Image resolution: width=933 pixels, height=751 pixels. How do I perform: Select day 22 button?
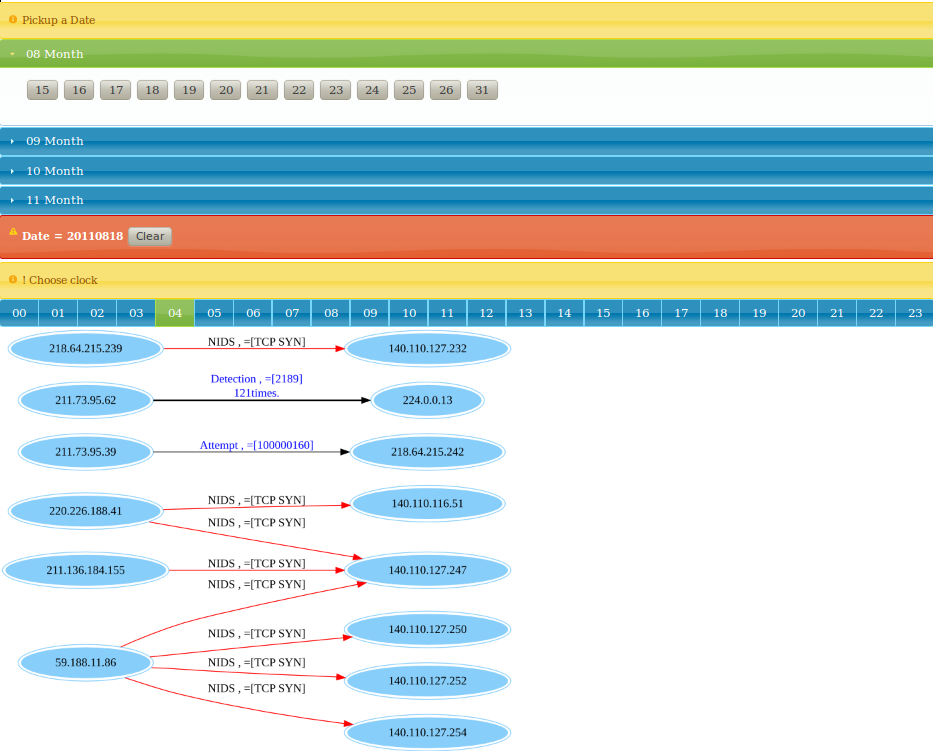tap(299, 90)
